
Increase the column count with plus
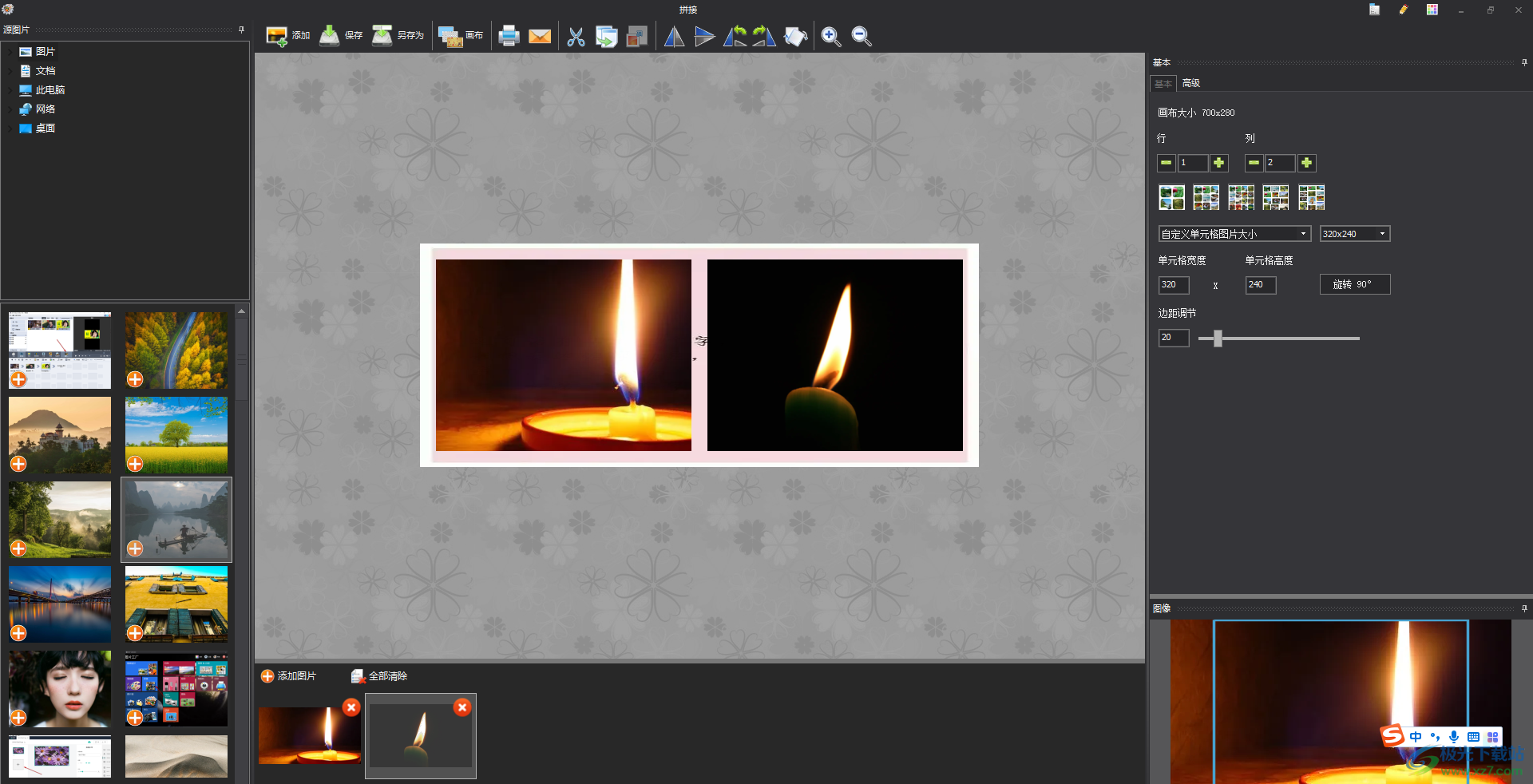click(x=1307, y=163)
